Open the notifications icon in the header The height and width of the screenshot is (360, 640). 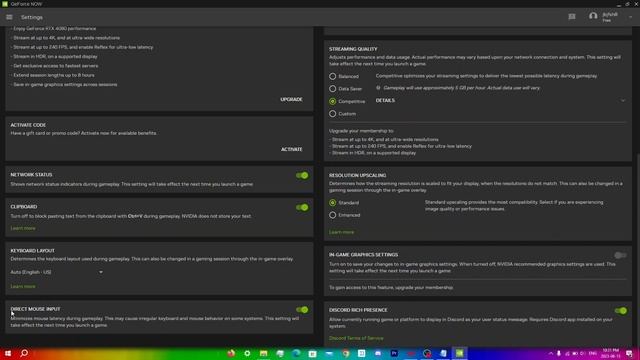pos(571,17)
